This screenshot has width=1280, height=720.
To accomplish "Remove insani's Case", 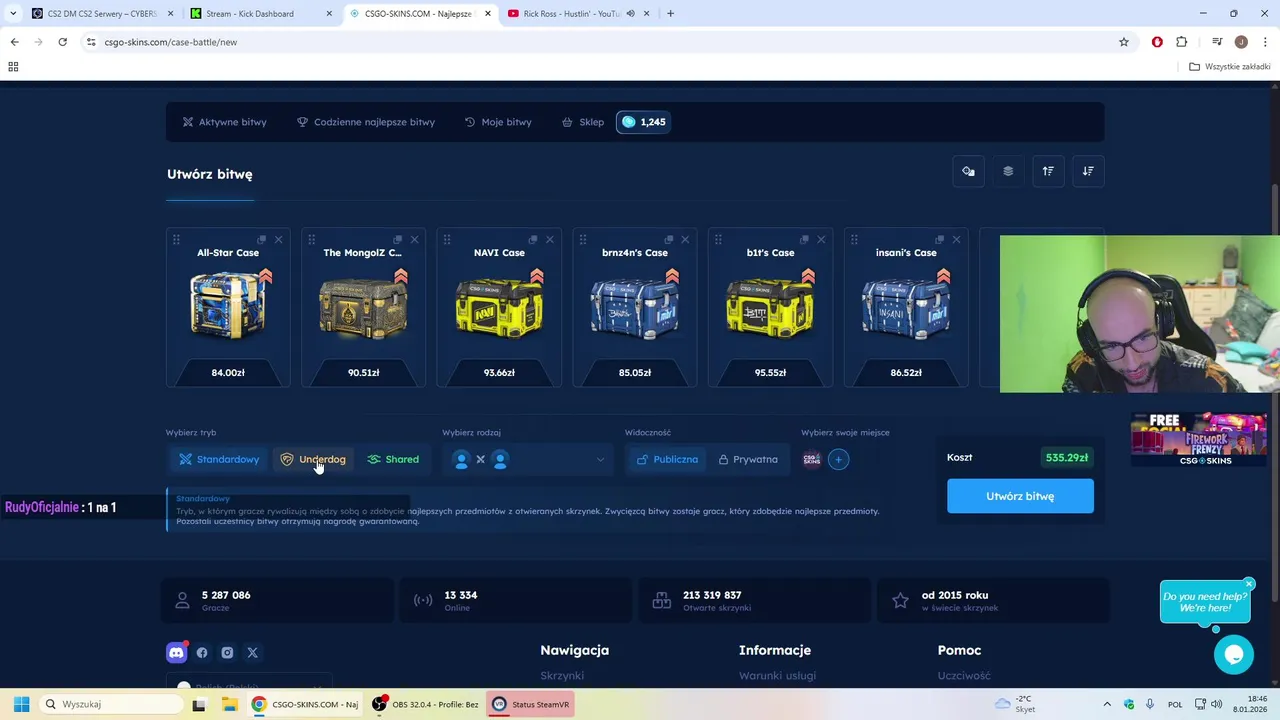I will coord(956,240).
